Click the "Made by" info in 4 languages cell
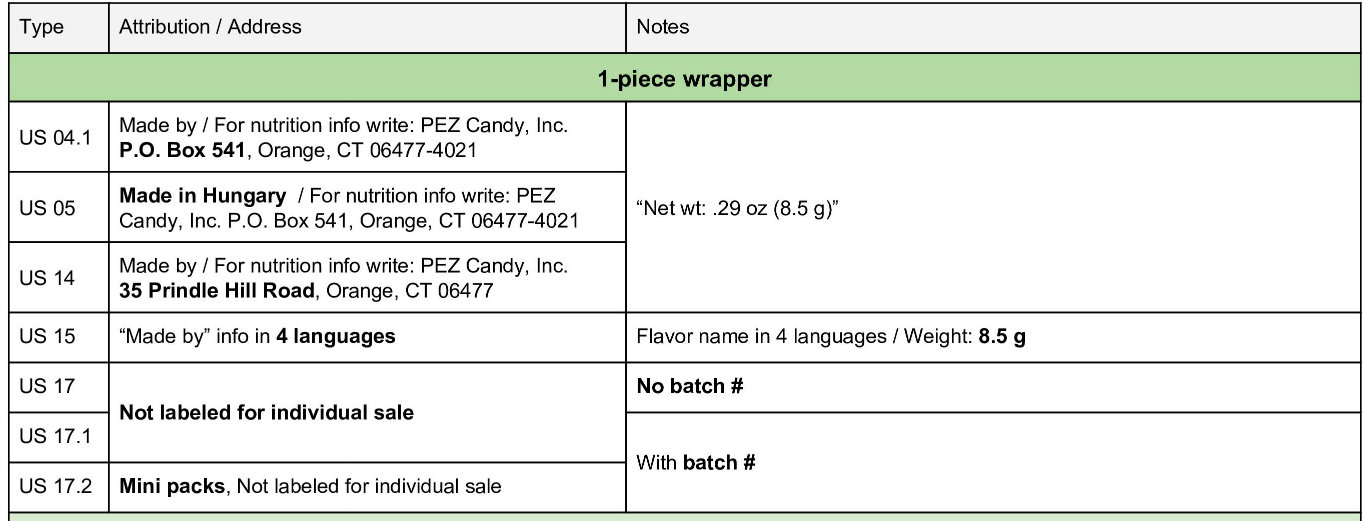The height and width of the screenshot is (521, 1364). 257,337
